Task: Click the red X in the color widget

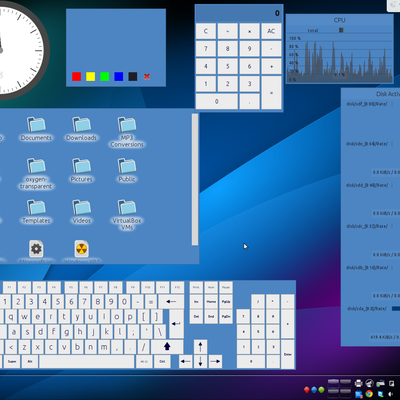Action: click(x=147, y=77)
